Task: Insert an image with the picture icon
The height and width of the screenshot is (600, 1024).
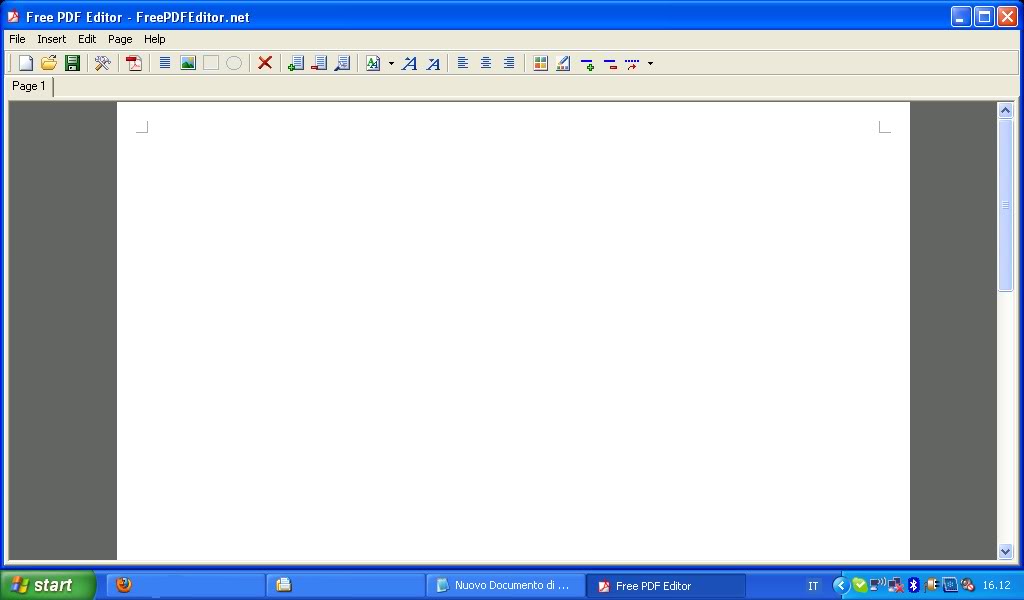Action: tap(188, 63)
